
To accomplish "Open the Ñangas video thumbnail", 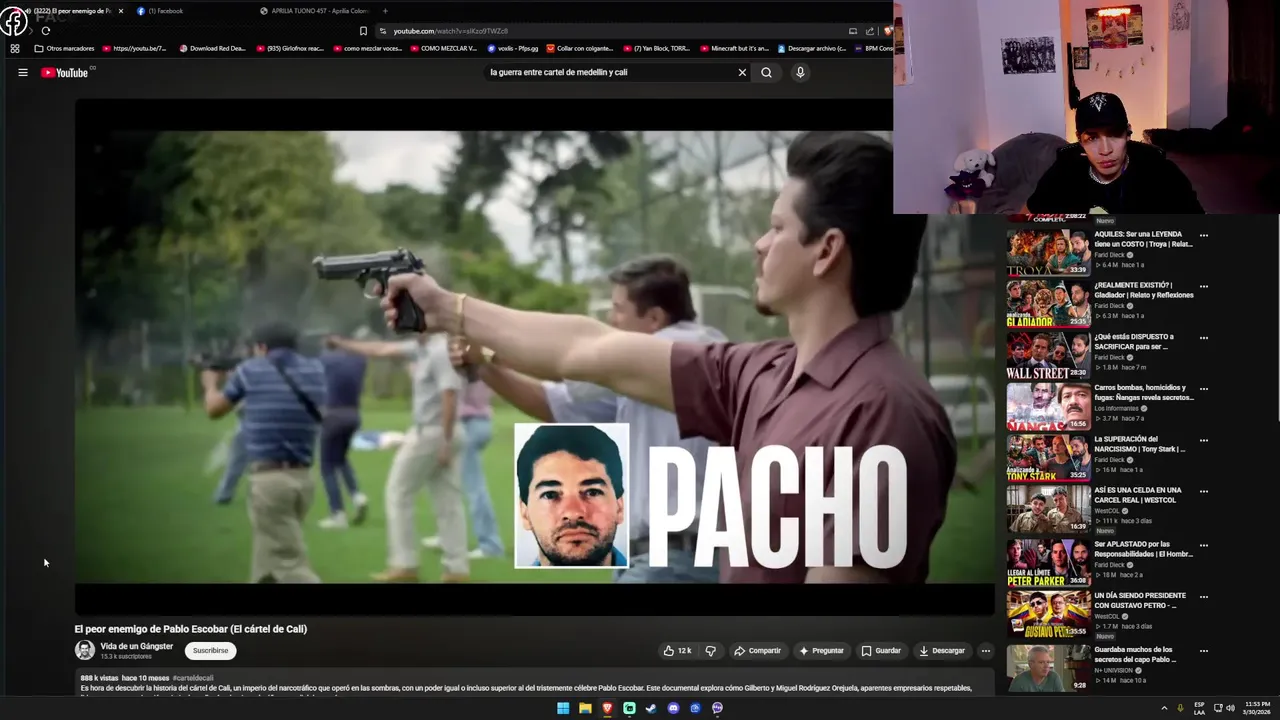I will click(1048, 406).
